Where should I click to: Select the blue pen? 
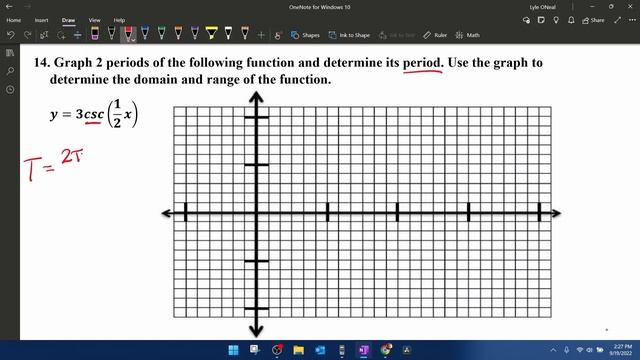coord(145,33)
